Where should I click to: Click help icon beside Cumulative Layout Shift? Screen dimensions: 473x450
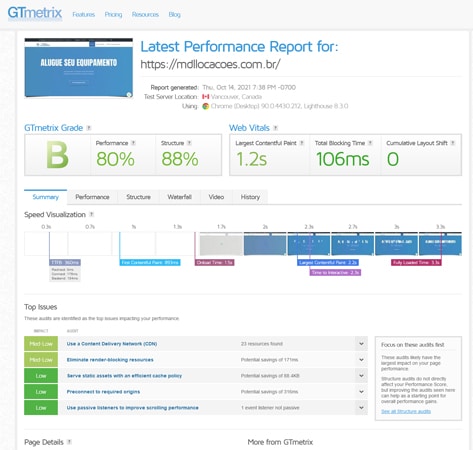(452, 143)
